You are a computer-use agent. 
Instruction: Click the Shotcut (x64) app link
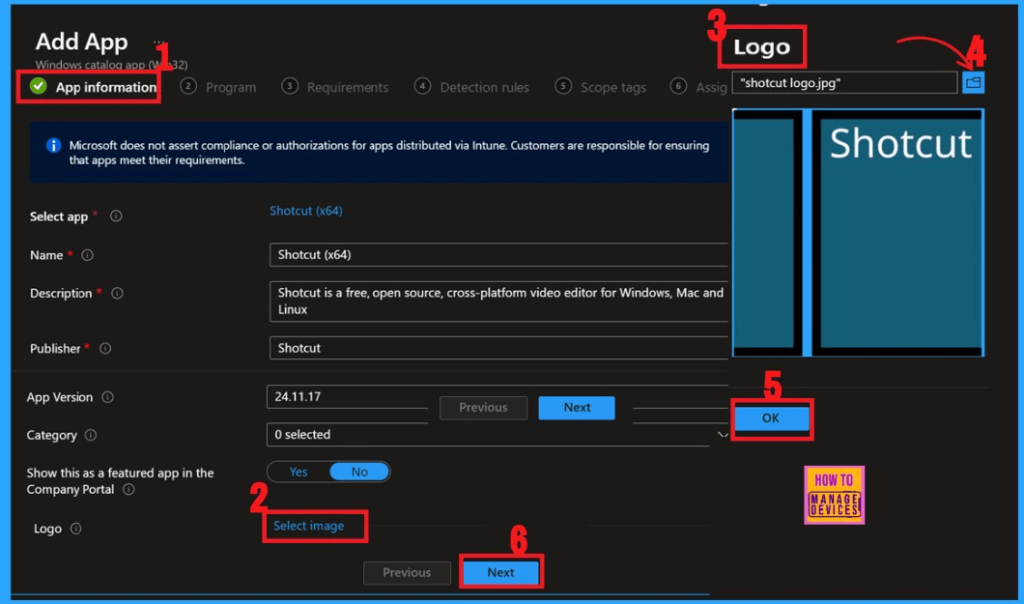(x=306, y=211)
